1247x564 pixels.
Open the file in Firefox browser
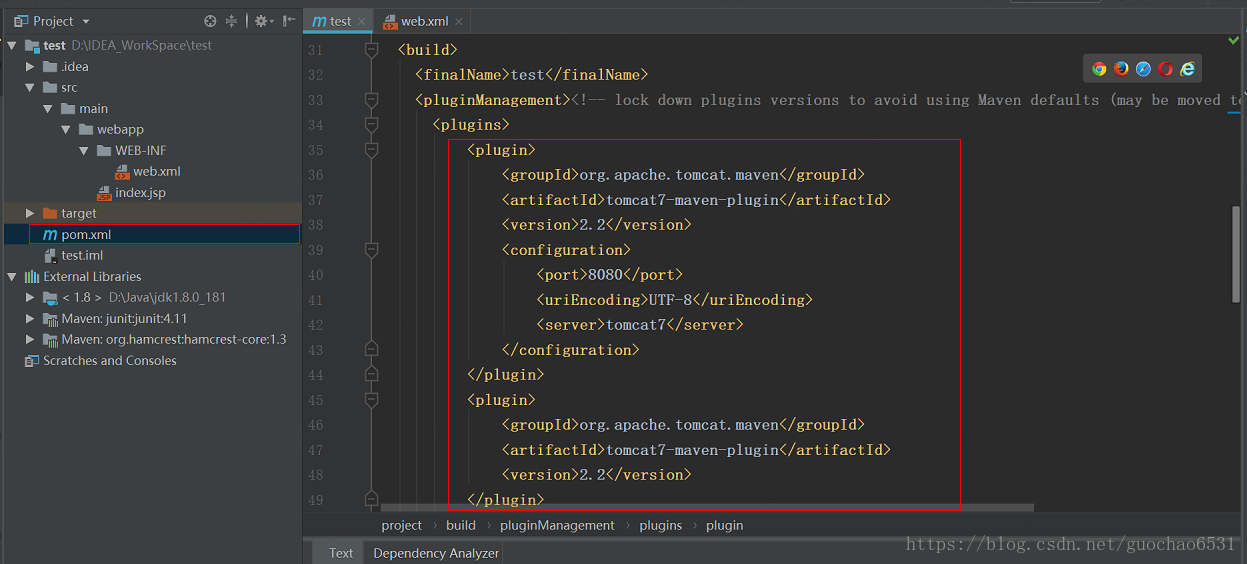(x=1121, y=69)
